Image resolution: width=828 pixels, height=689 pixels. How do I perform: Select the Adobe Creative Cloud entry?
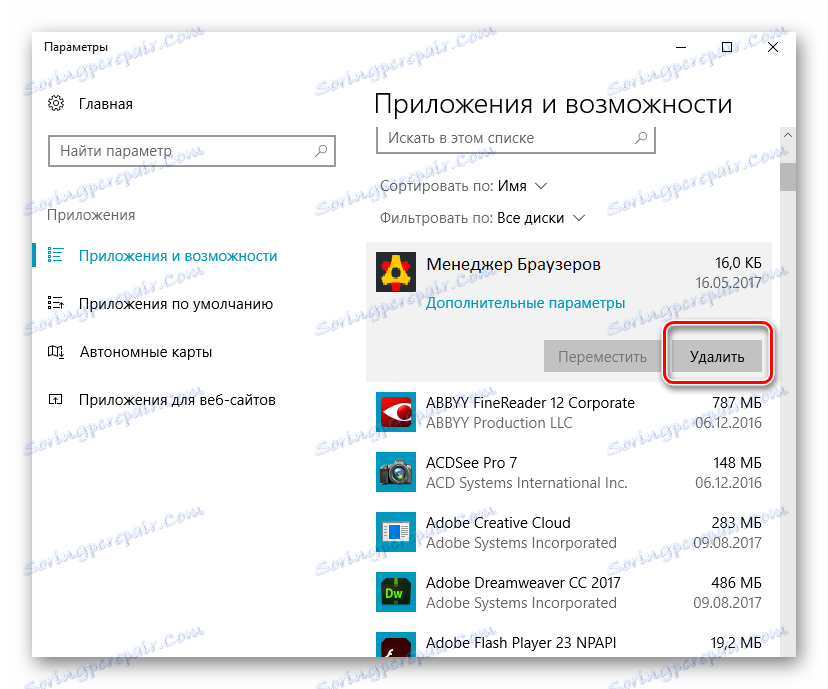[569, 532]
